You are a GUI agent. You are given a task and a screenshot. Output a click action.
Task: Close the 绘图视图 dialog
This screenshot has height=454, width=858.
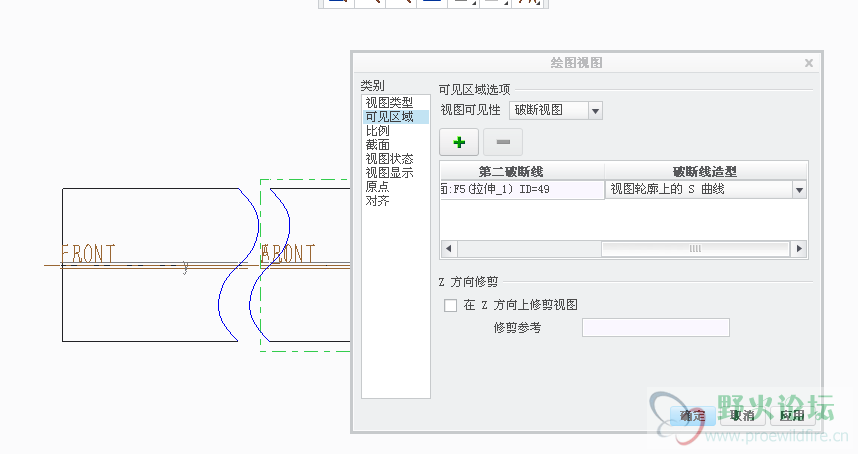(x=809, y=63)
